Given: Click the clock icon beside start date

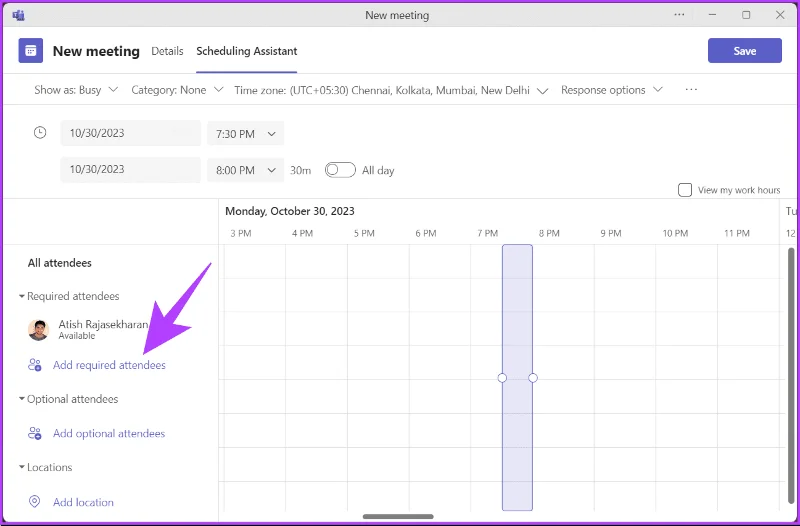Looking at the screenshot, I should [x=40, y=133].
